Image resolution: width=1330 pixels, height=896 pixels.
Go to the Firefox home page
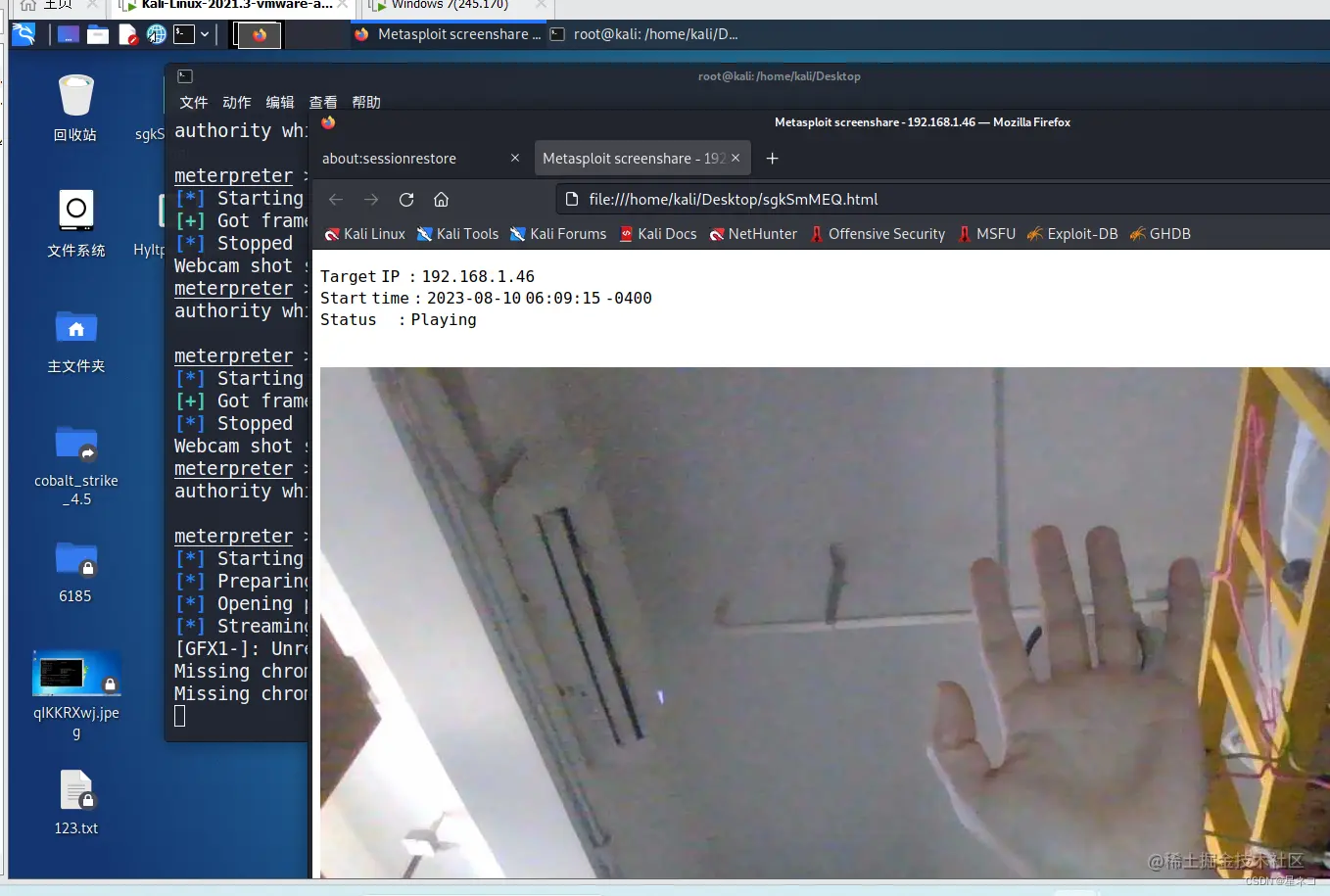[442, 200]
